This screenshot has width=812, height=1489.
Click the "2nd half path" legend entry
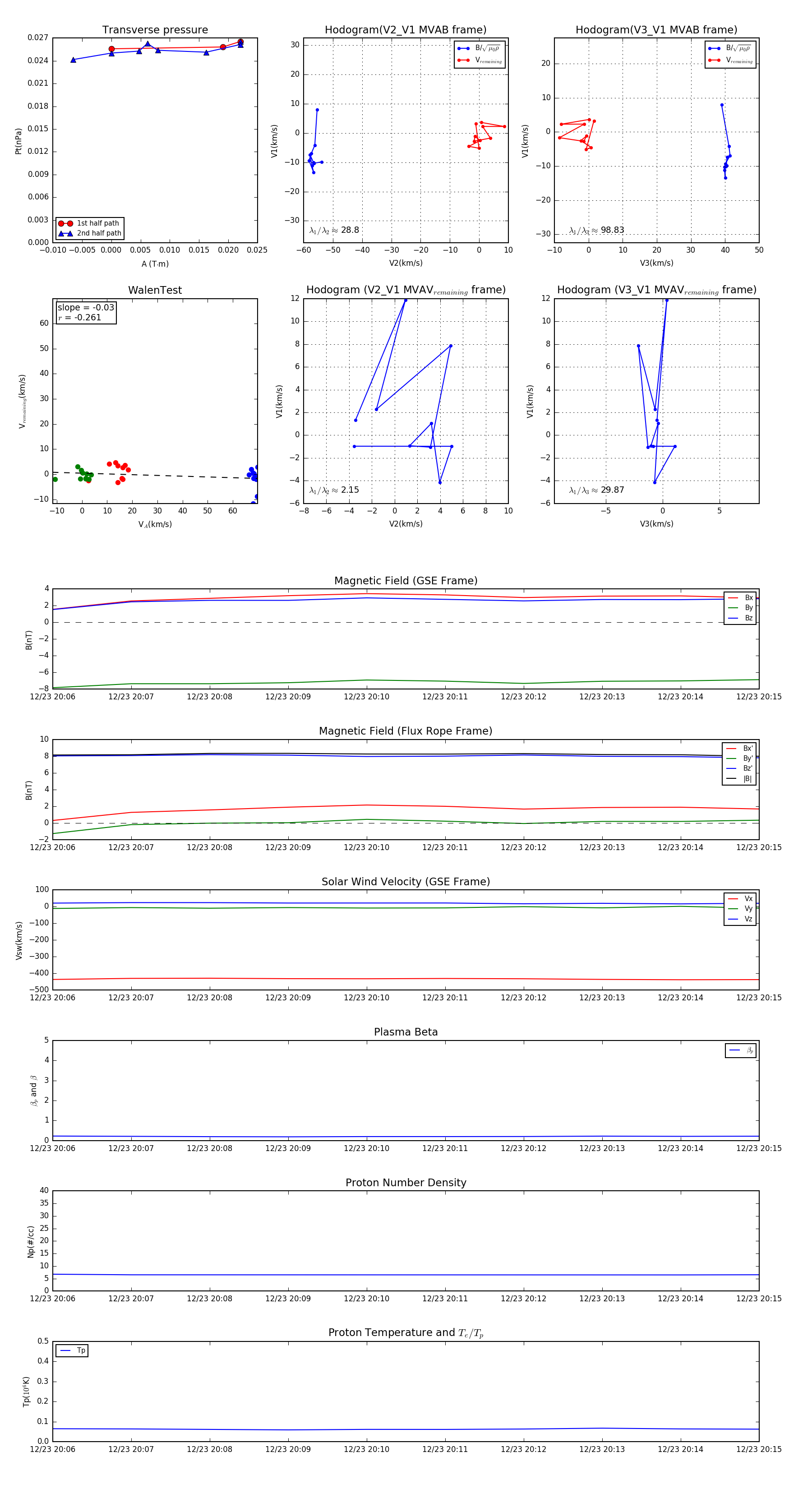(90, 234)
